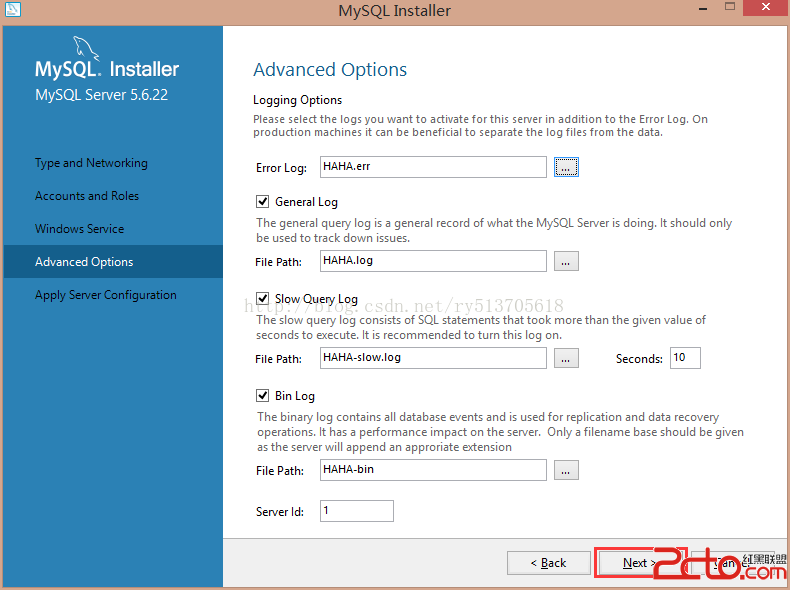Toggle the Slow Query Log checkbox
This screenshot has width=790, height=590.
(x=262, y=298)
